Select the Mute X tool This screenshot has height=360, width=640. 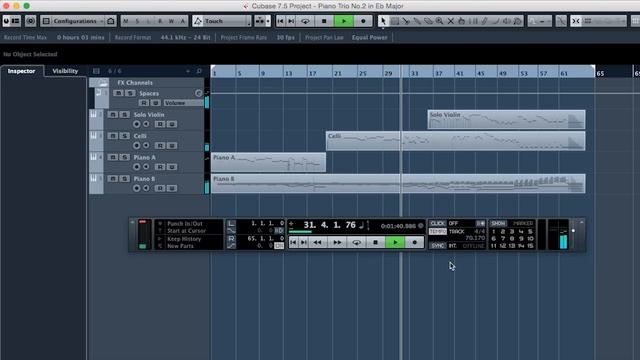click(x=451, y=21)
